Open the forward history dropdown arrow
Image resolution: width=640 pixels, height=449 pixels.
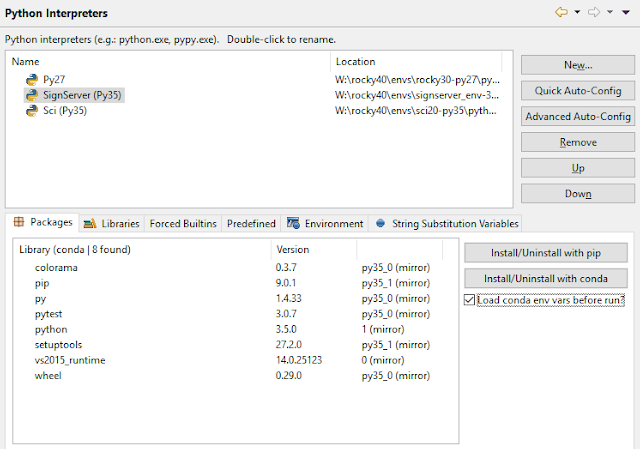[610, 12]
